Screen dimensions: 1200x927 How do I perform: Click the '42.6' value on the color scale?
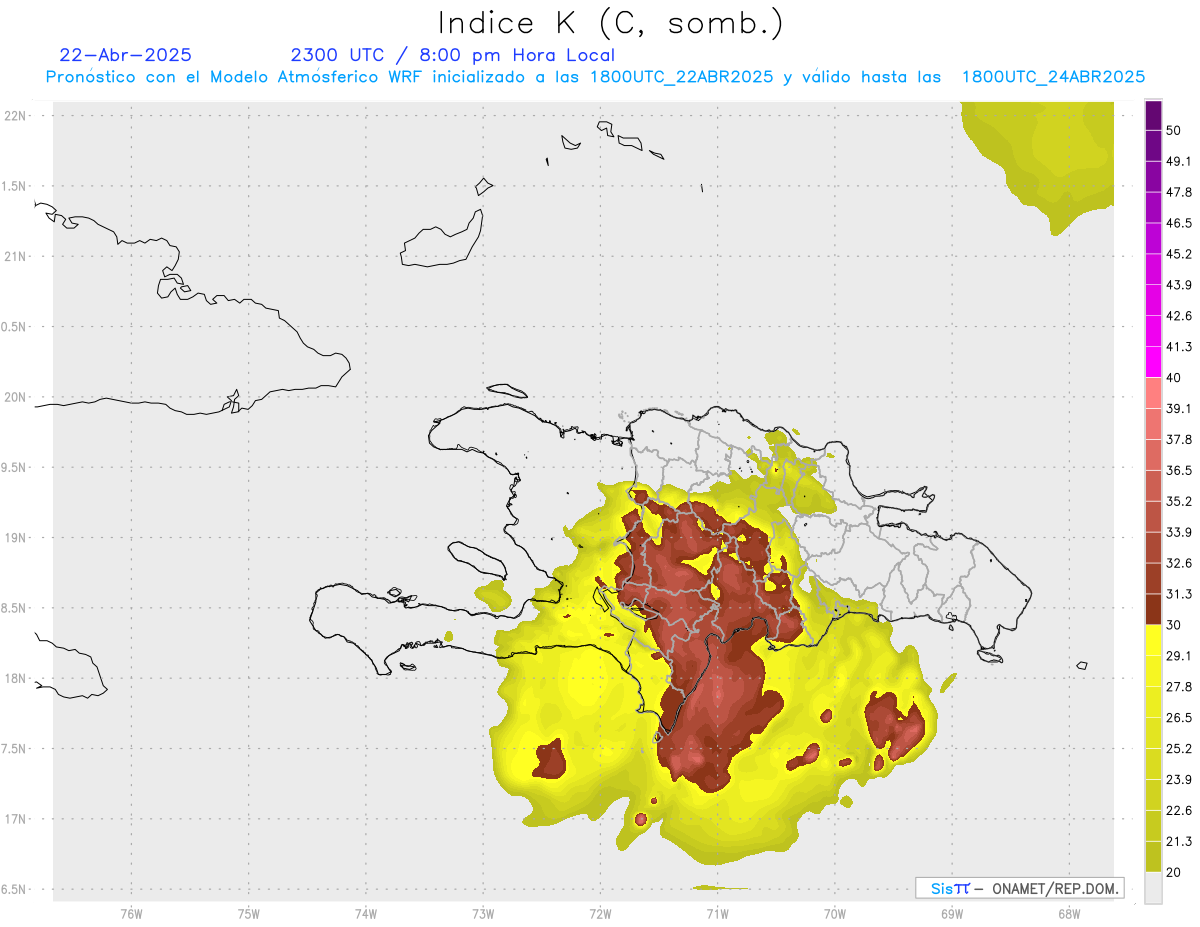pyautogui.click(x=1179, y=316)
